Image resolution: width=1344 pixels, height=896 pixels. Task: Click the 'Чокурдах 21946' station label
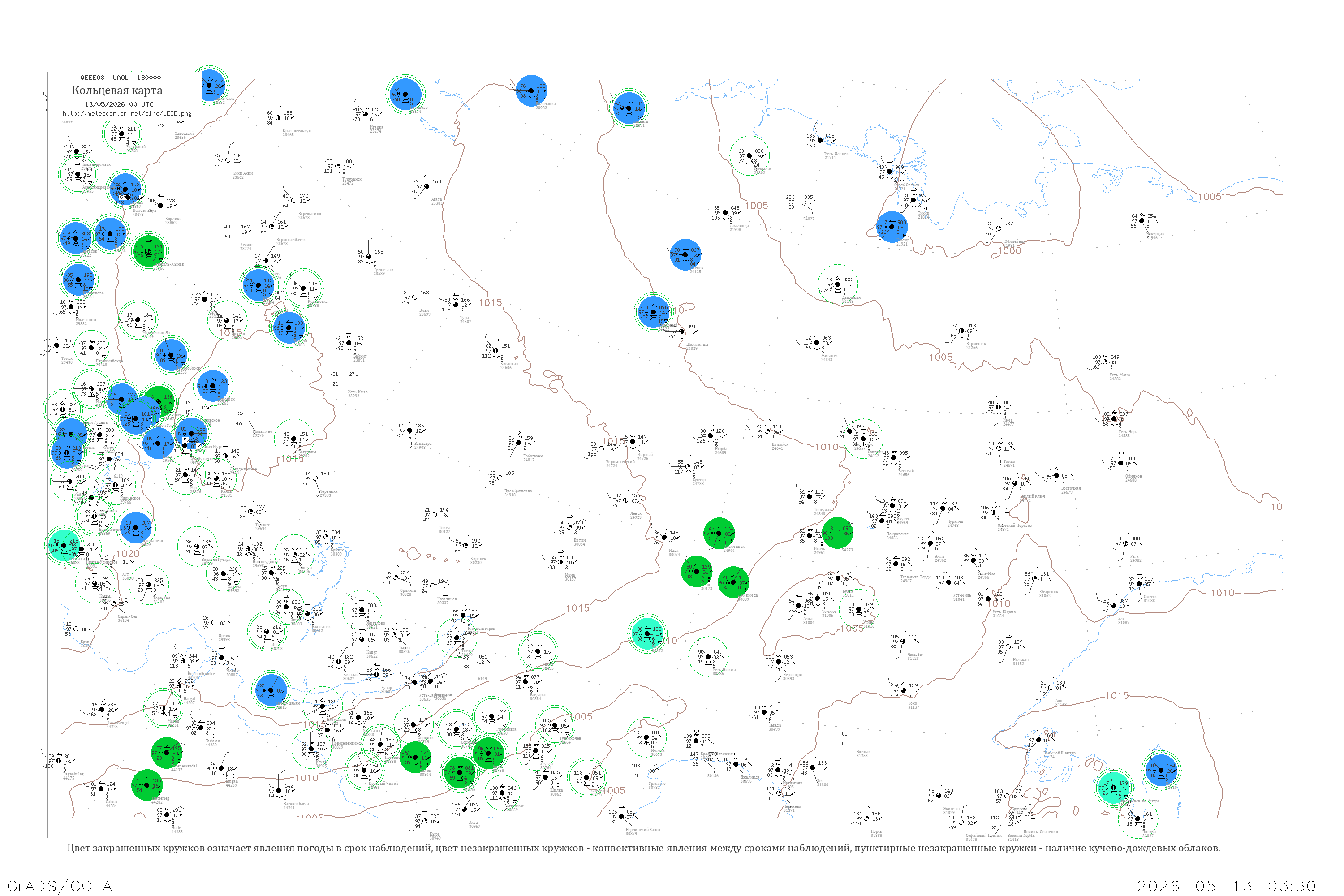(x=1155, y=236)
